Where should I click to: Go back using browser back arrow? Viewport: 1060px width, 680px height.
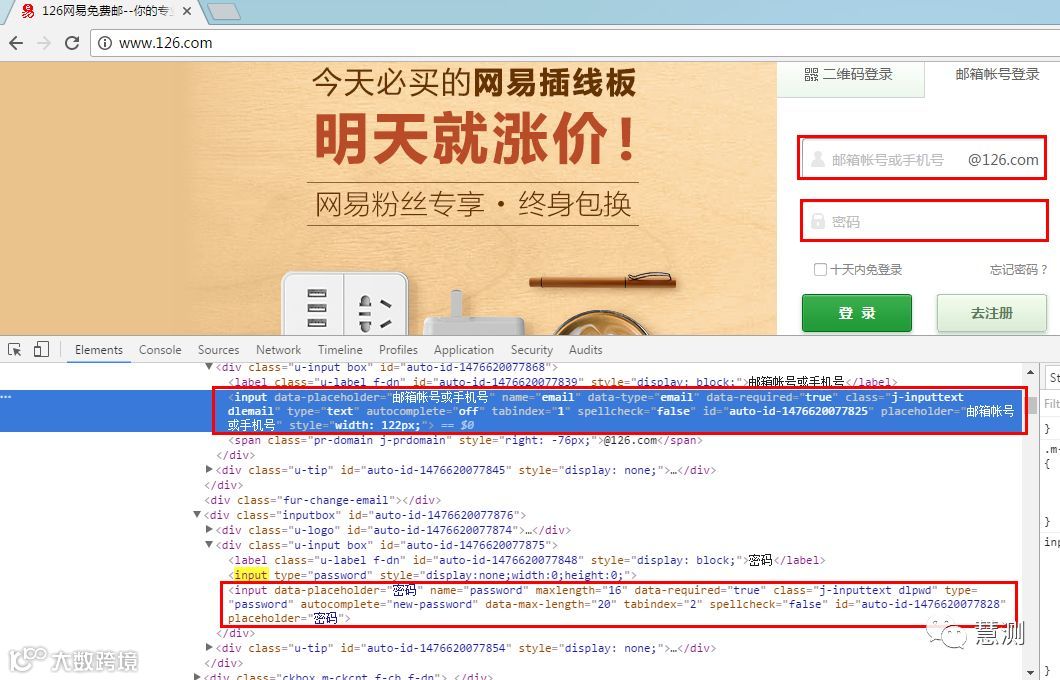(16, 43)
